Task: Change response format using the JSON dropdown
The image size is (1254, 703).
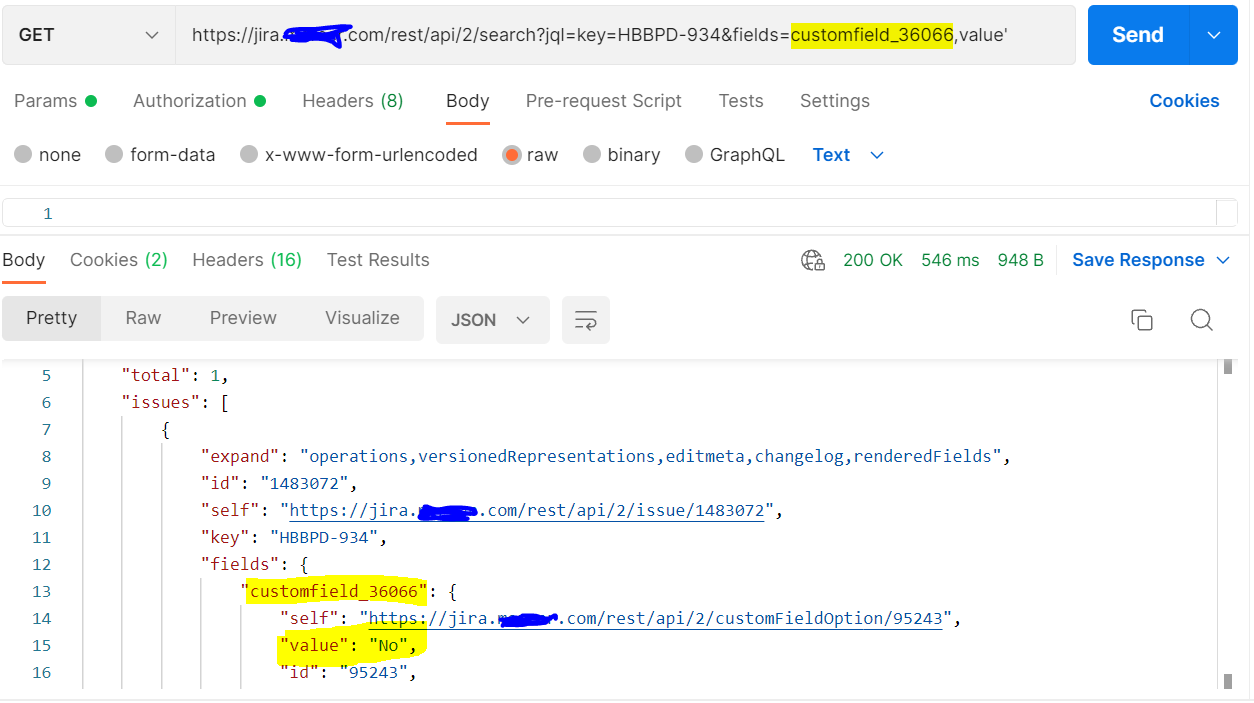Action: (x=492, y=318)
